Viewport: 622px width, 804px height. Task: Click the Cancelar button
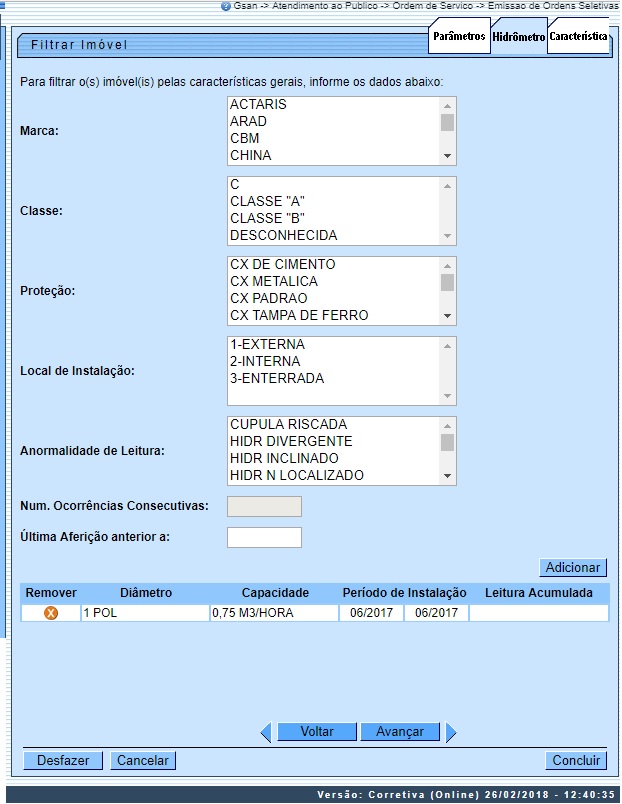143,761
